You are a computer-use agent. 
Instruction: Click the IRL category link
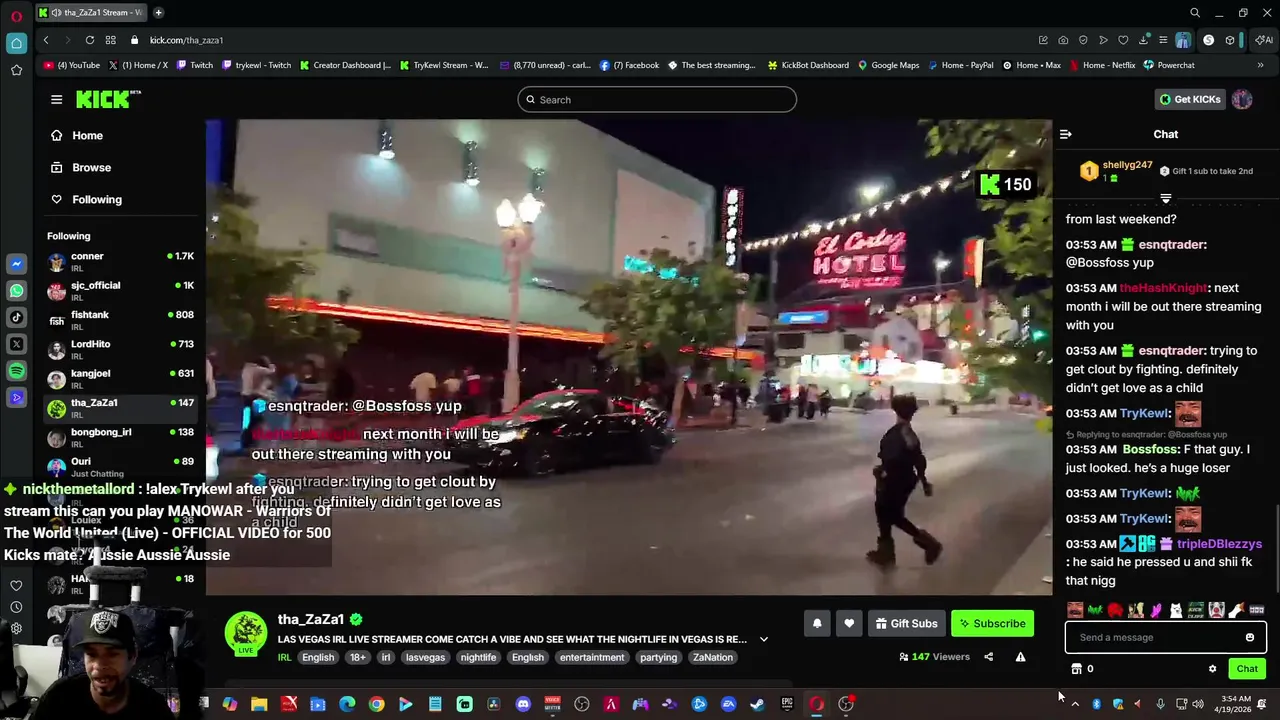pos(284,657)
